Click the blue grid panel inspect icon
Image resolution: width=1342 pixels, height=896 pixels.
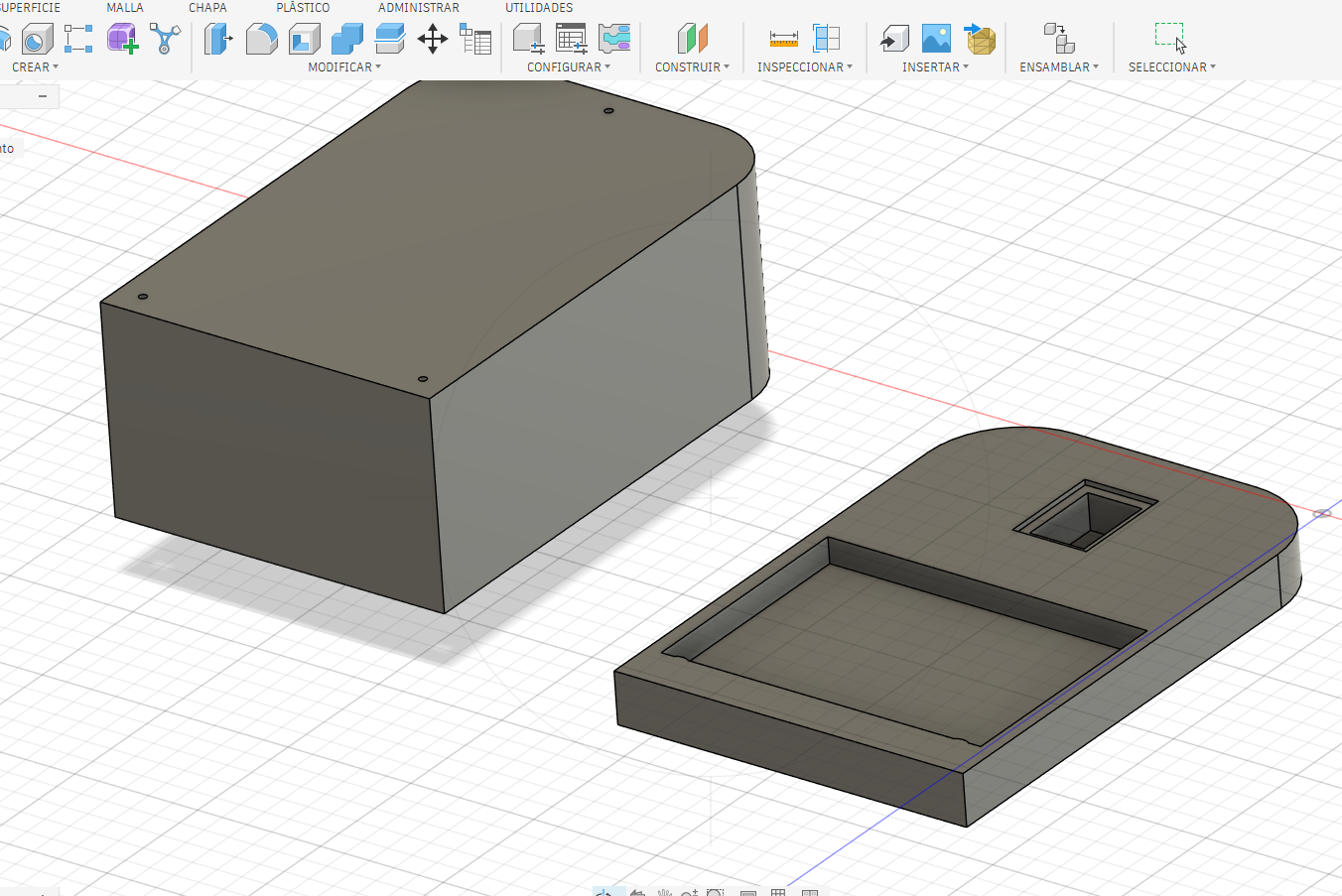(x=826, y=40)
